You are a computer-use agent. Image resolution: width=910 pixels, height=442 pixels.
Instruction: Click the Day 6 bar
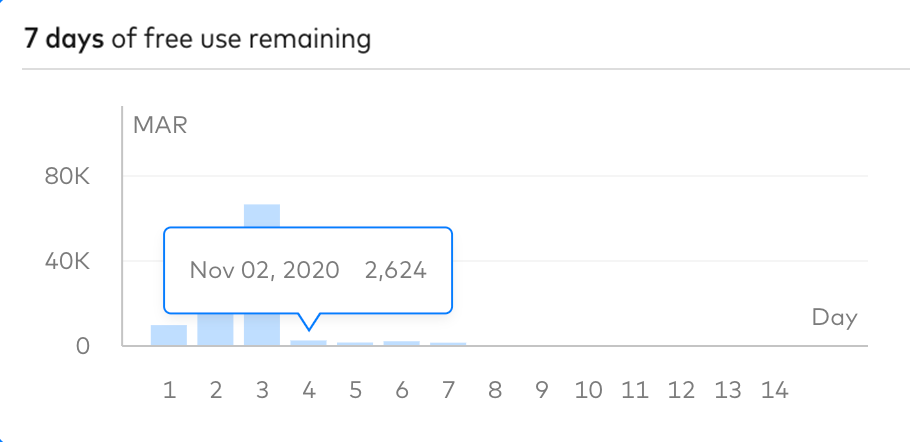click(401, 343)
